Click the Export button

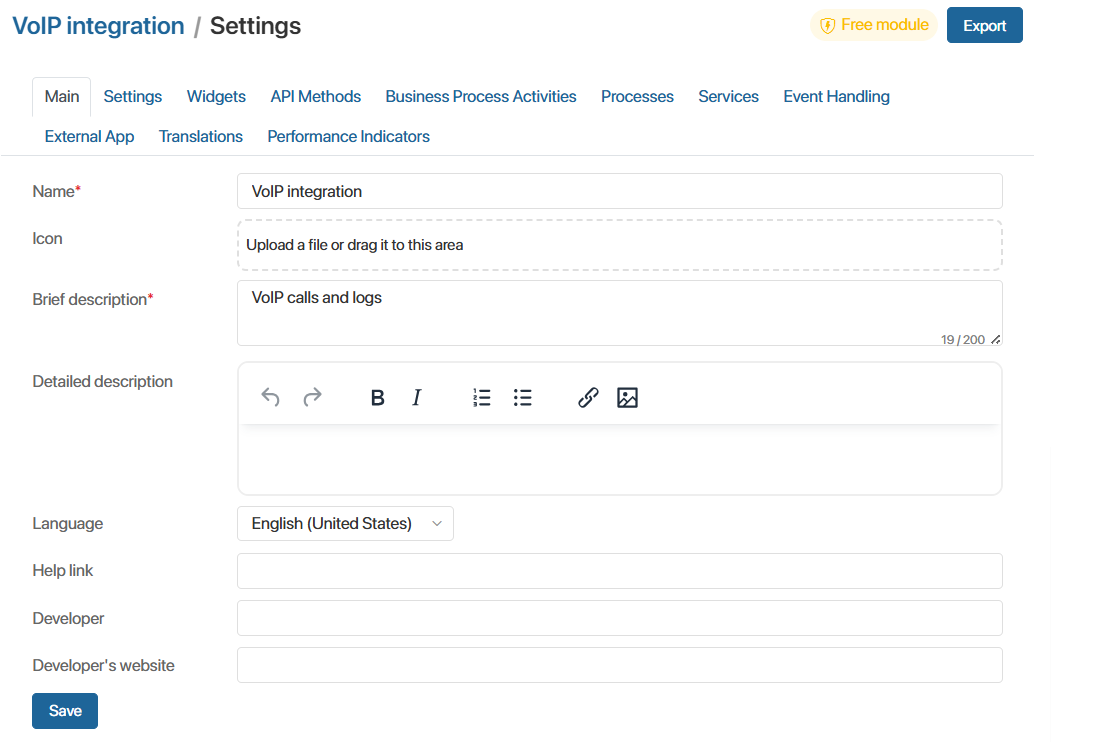pyautogui.click(x=984, y=26)
